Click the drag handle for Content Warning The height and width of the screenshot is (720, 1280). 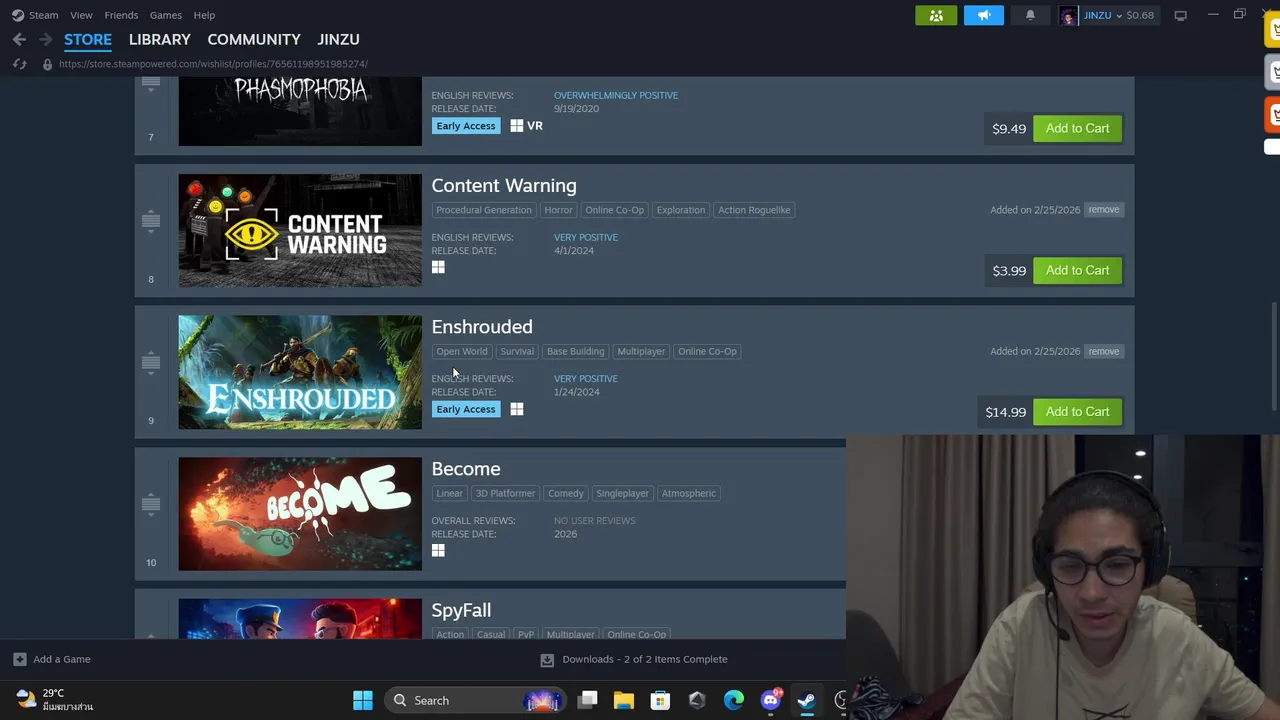point(151,220)
